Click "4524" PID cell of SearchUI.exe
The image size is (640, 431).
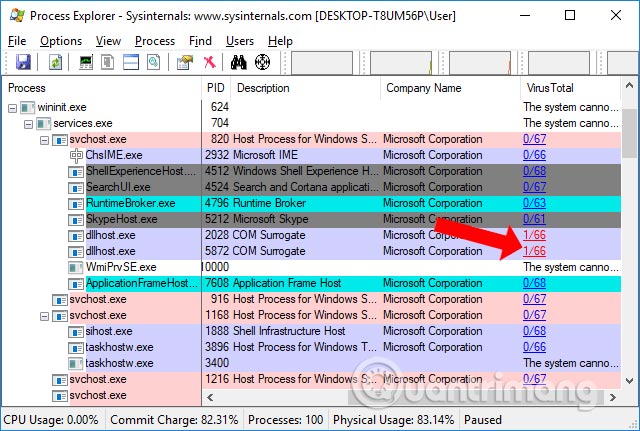[x=218, y=187]
